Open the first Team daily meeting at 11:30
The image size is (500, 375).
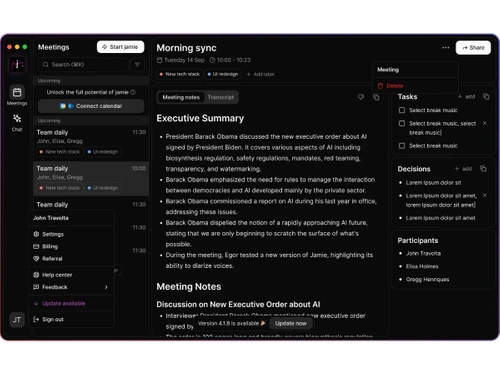coord(91,142)
